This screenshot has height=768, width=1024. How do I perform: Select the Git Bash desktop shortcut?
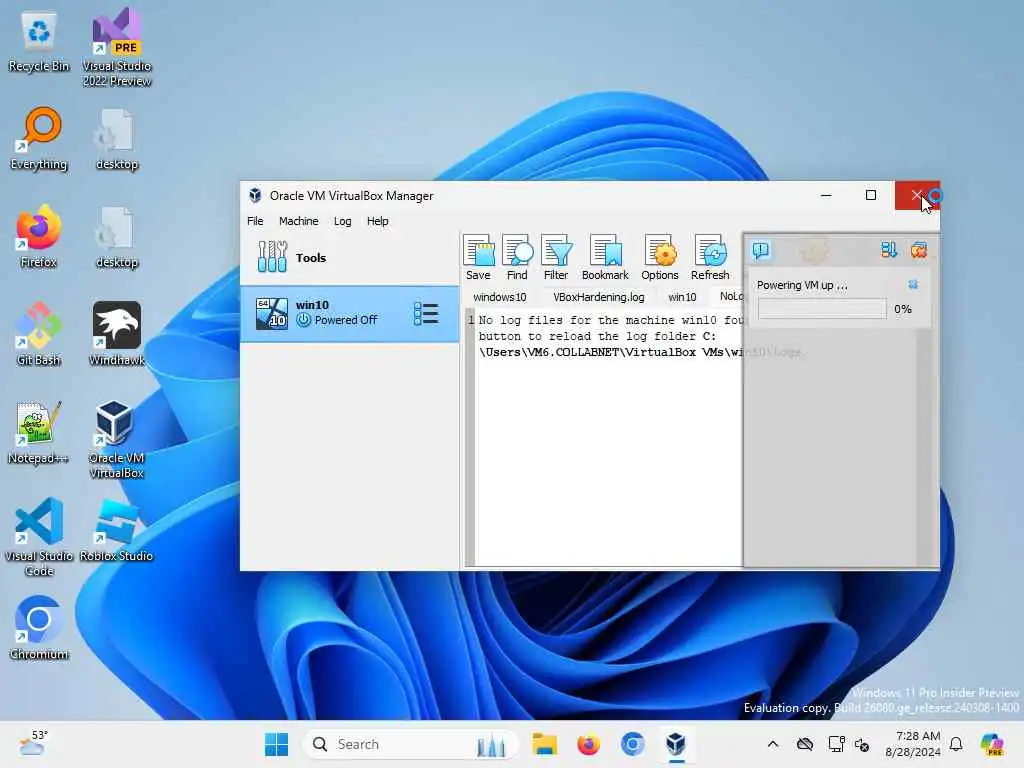[x=39, y=334]
